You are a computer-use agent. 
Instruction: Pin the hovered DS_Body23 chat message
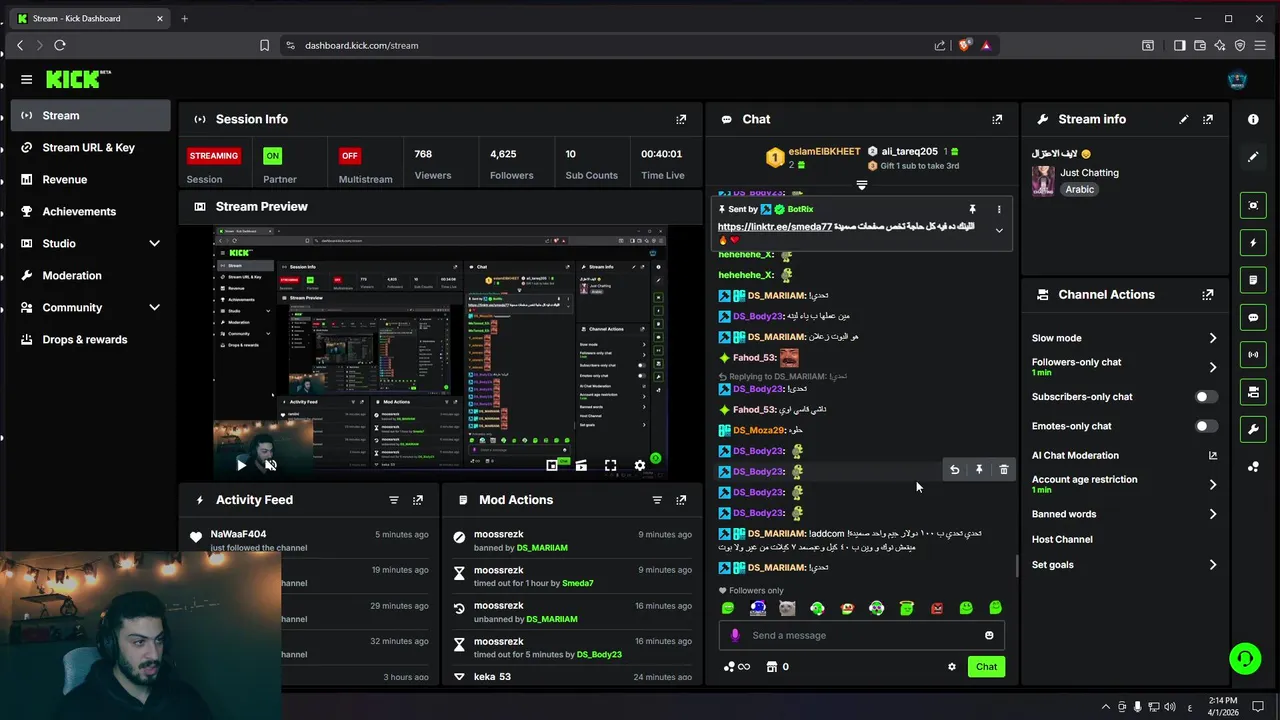[x=979, y=470]
